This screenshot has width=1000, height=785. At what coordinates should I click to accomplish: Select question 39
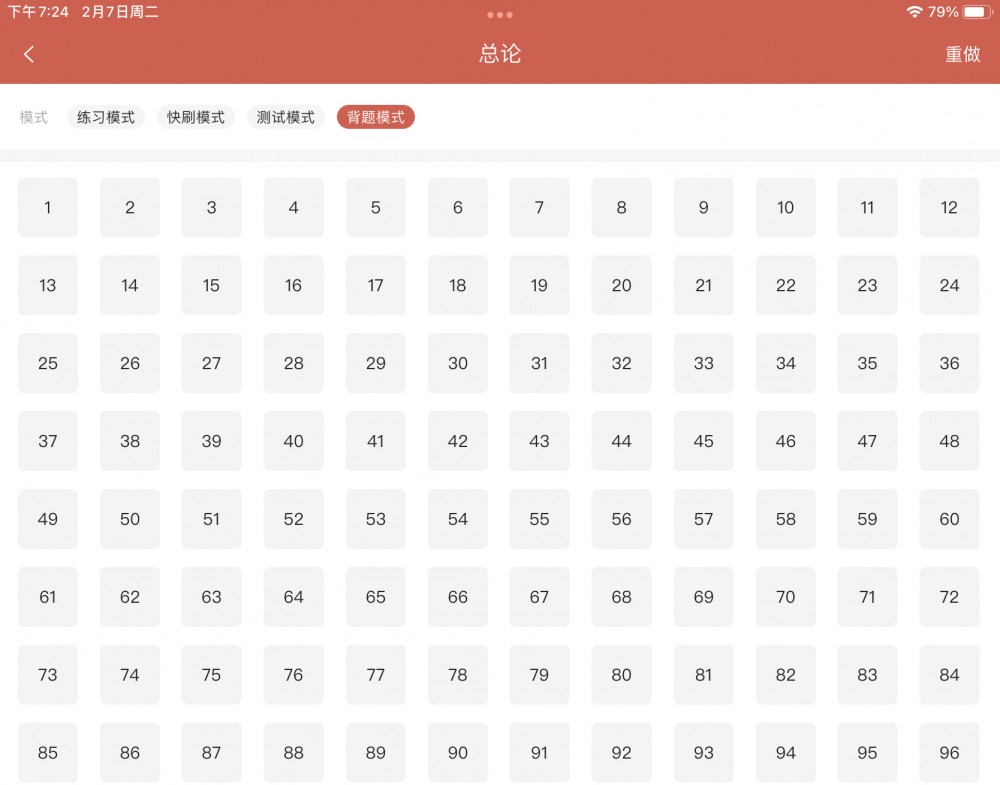click(212, 441)
